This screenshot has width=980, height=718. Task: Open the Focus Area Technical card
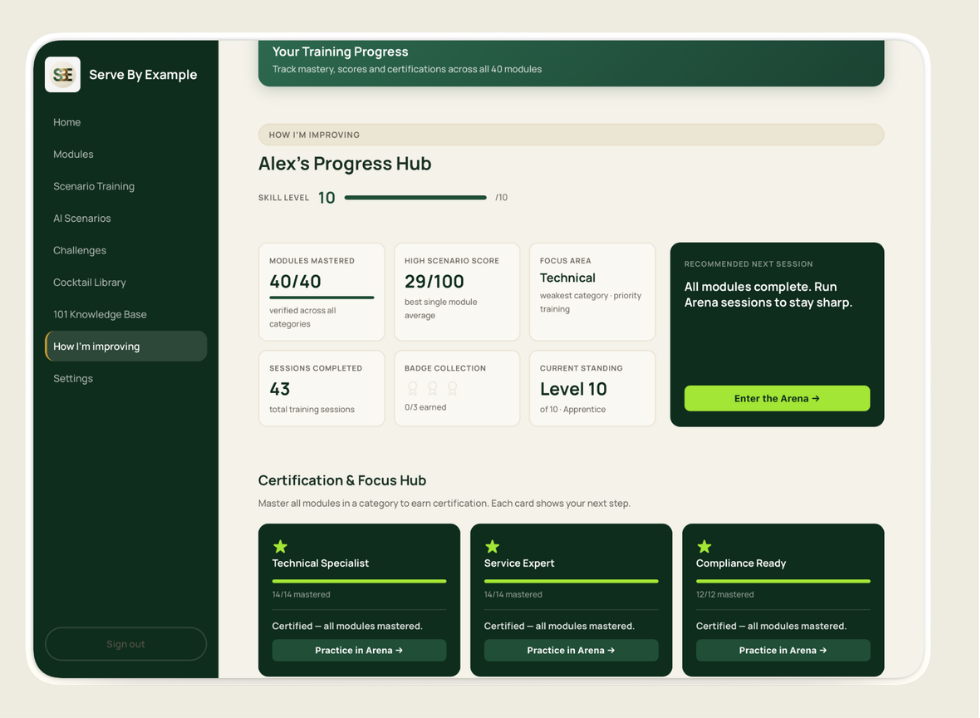[x=592, y=292]
